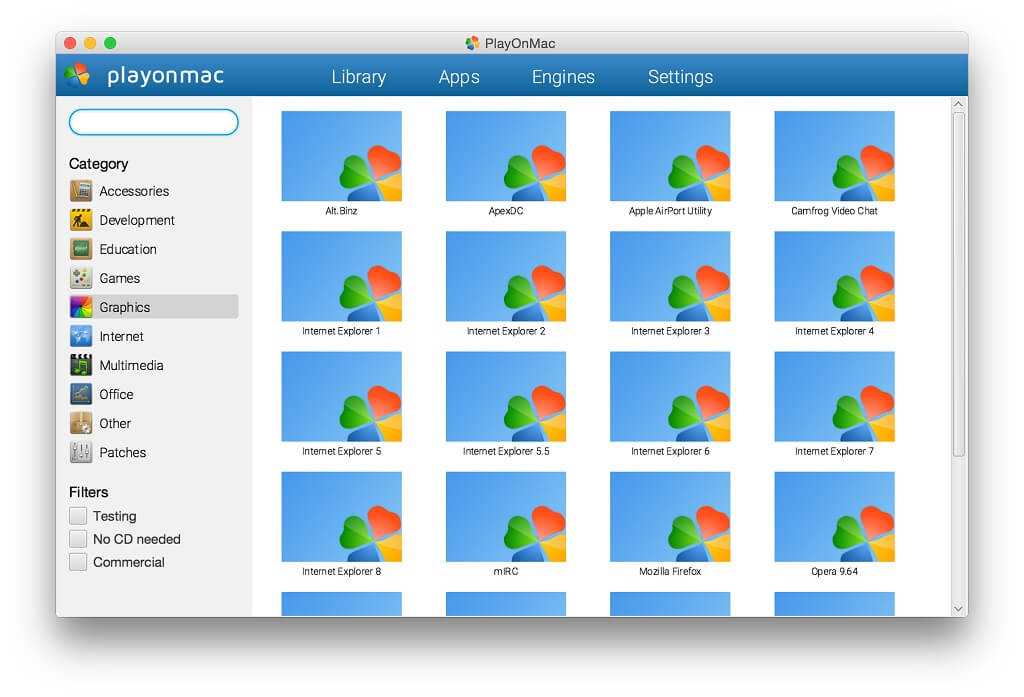Select the Camfrog Video Chat thumbnail
This screenshot has width=1024, height=697.
[x=835, y=156]
